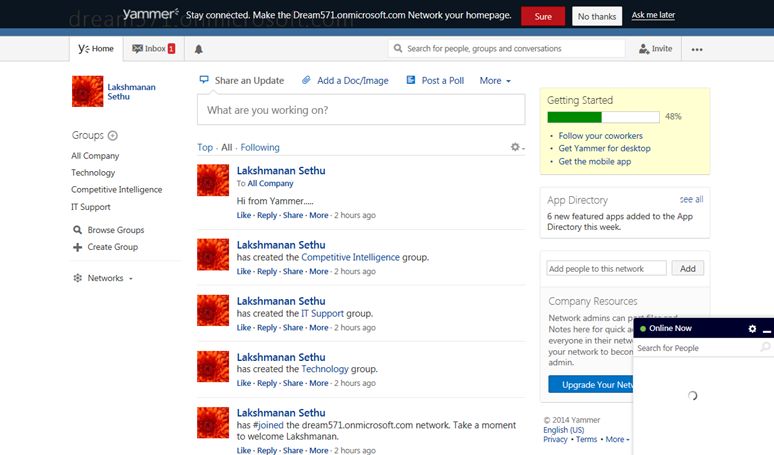Click Getting Started progress bar
Viewport: 774px width, 455px height.
point(603,117)
